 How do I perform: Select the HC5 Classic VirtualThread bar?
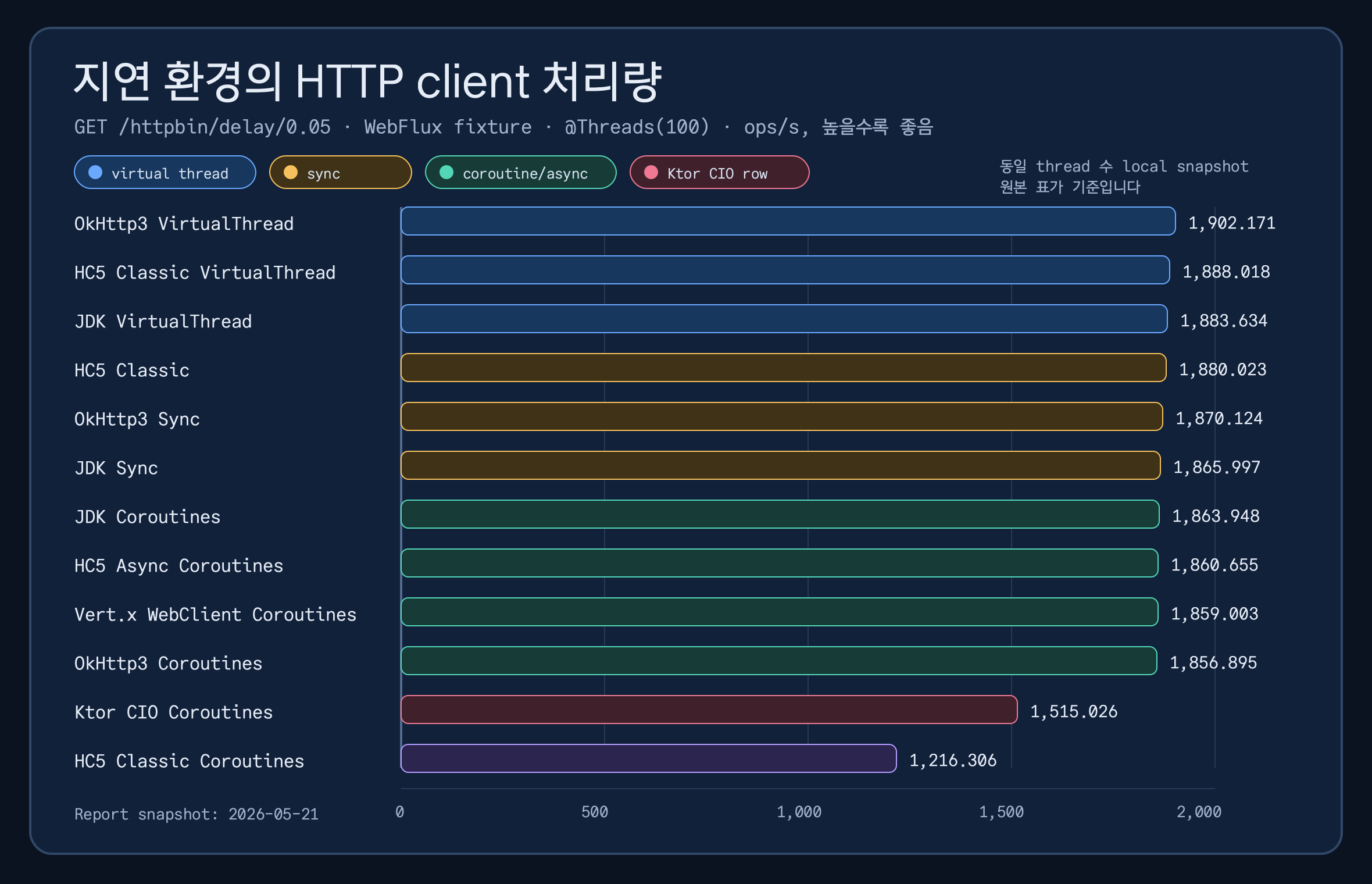pos(785,270)
